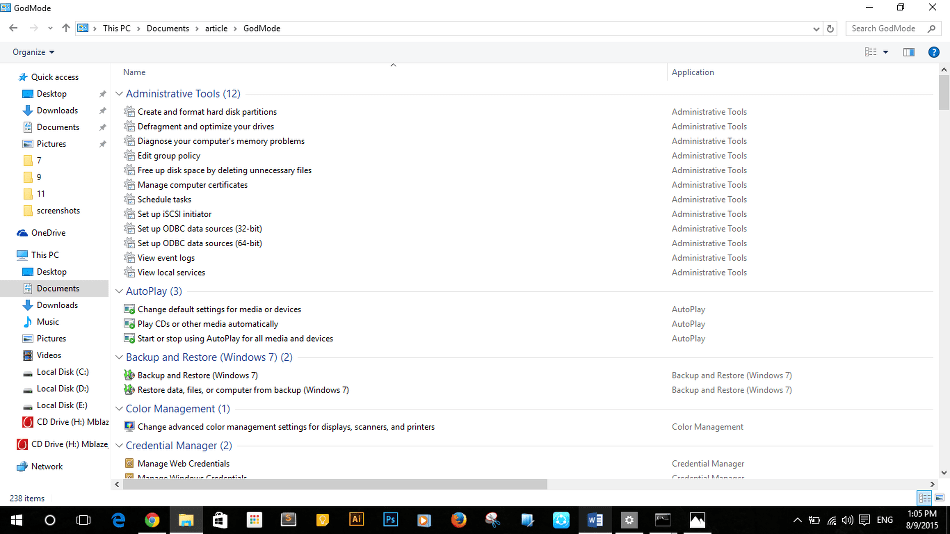The image size is (950, 534).
Task: Switch to details view in status bar
Action: point(923,498)
